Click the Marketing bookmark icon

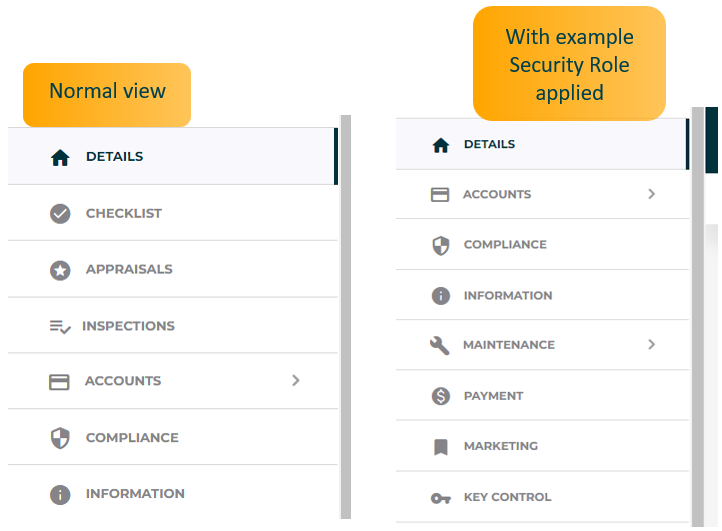click(x=440, y=447)
